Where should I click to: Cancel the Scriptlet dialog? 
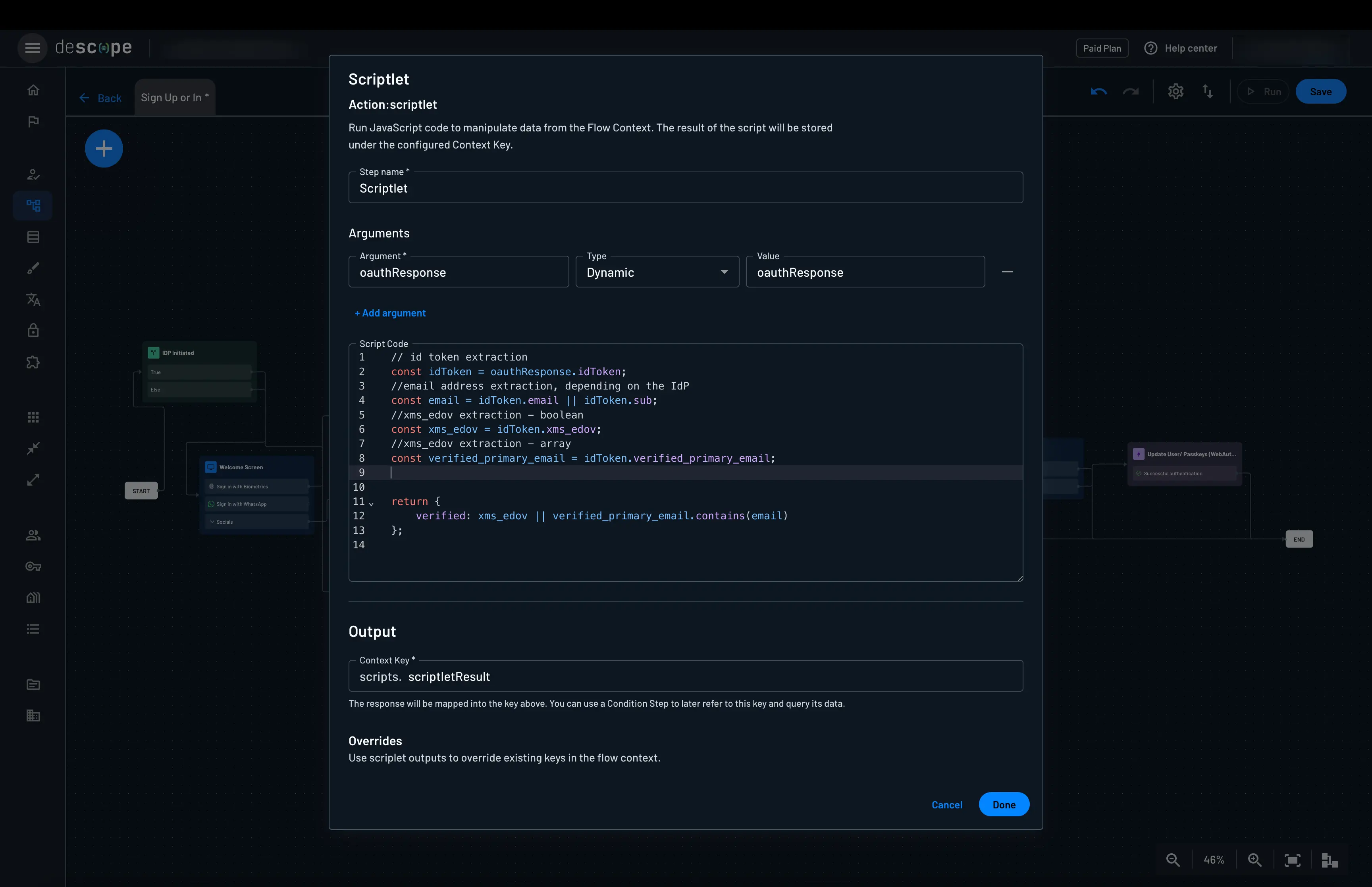pos(946,805)
